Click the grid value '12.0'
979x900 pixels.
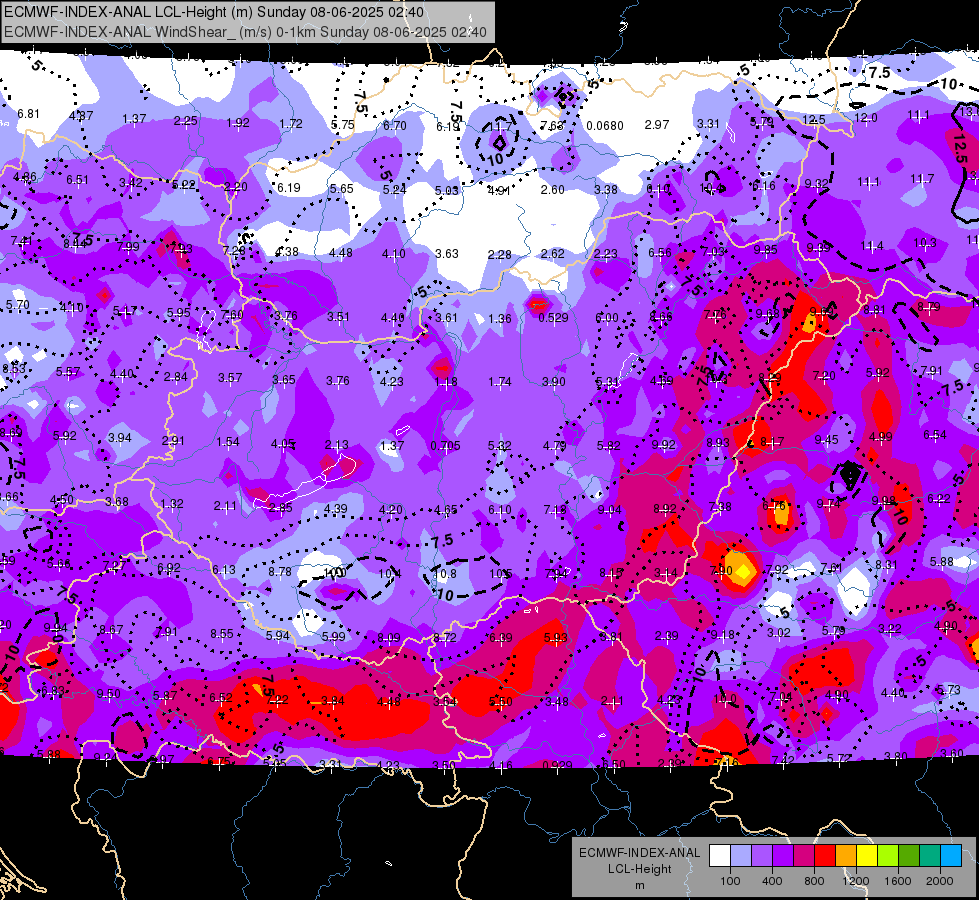866,117
